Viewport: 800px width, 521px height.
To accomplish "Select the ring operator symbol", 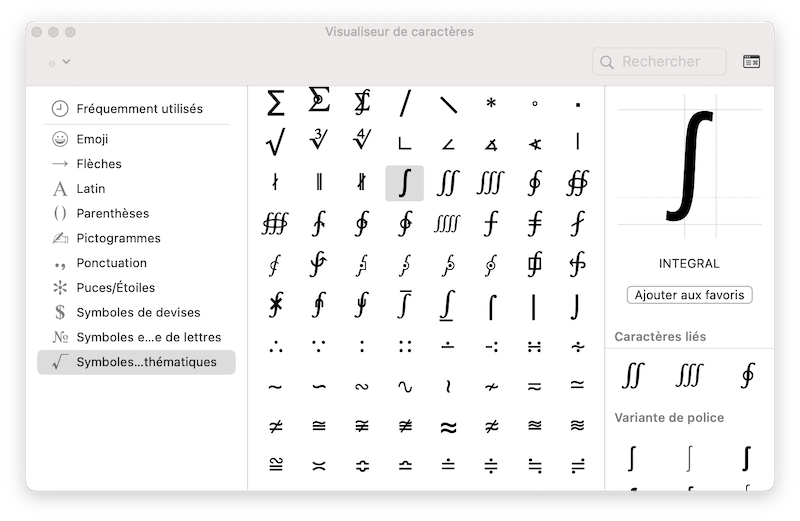I will 534,104.
